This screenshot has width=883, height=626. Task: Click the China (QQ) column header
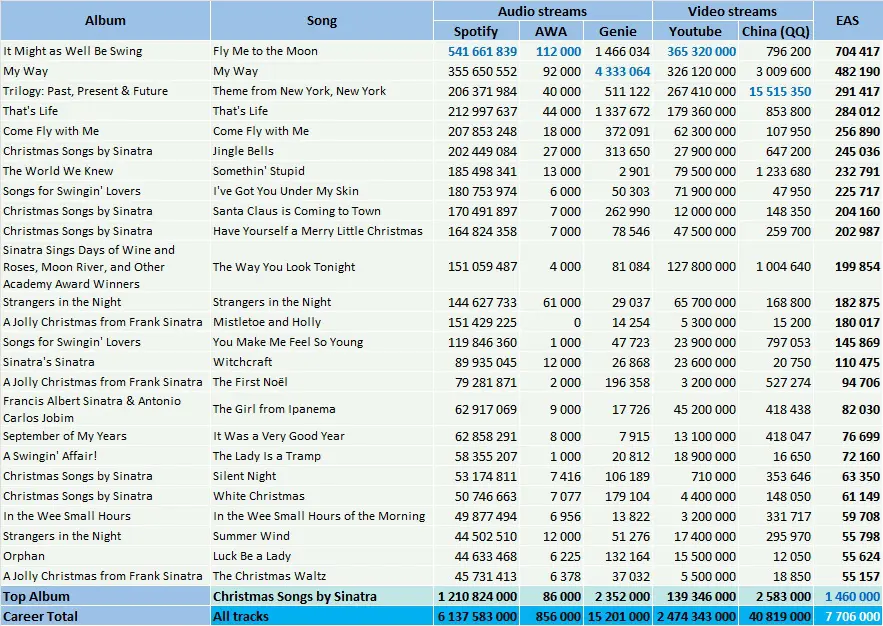775,32
